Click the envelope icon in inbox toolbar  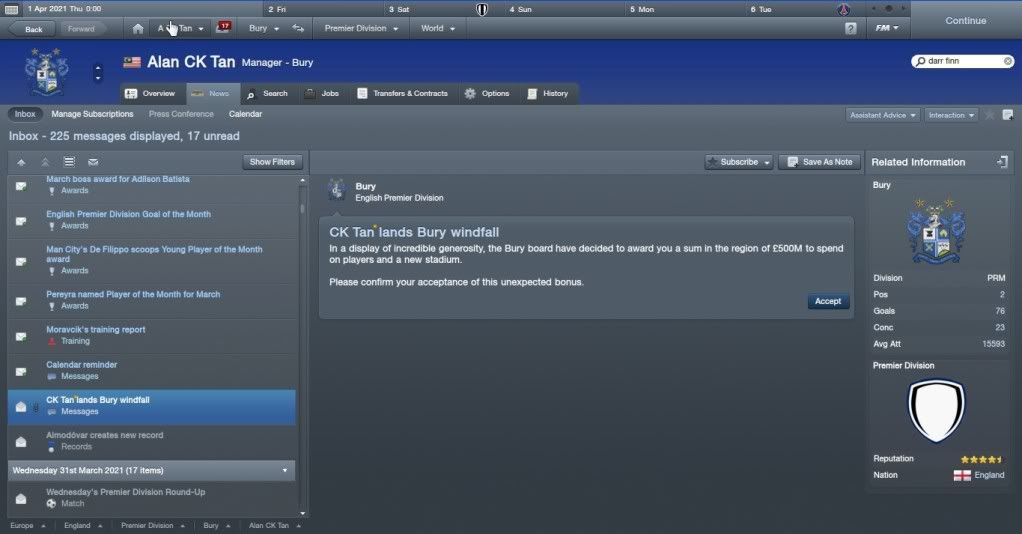point(93,162)
